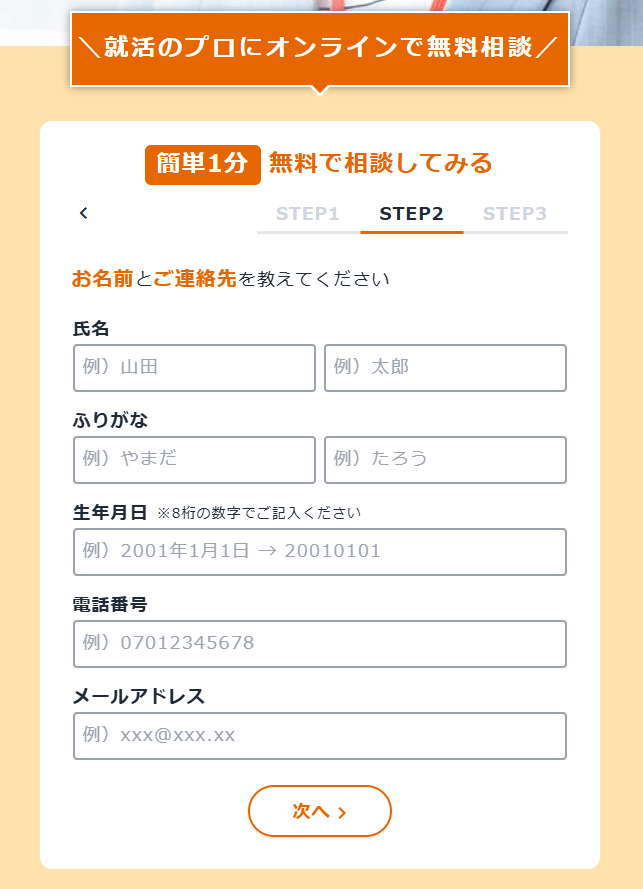The image size is (643, 889).
Task: Click the ふりがな field label
Action: click(110, 420)
